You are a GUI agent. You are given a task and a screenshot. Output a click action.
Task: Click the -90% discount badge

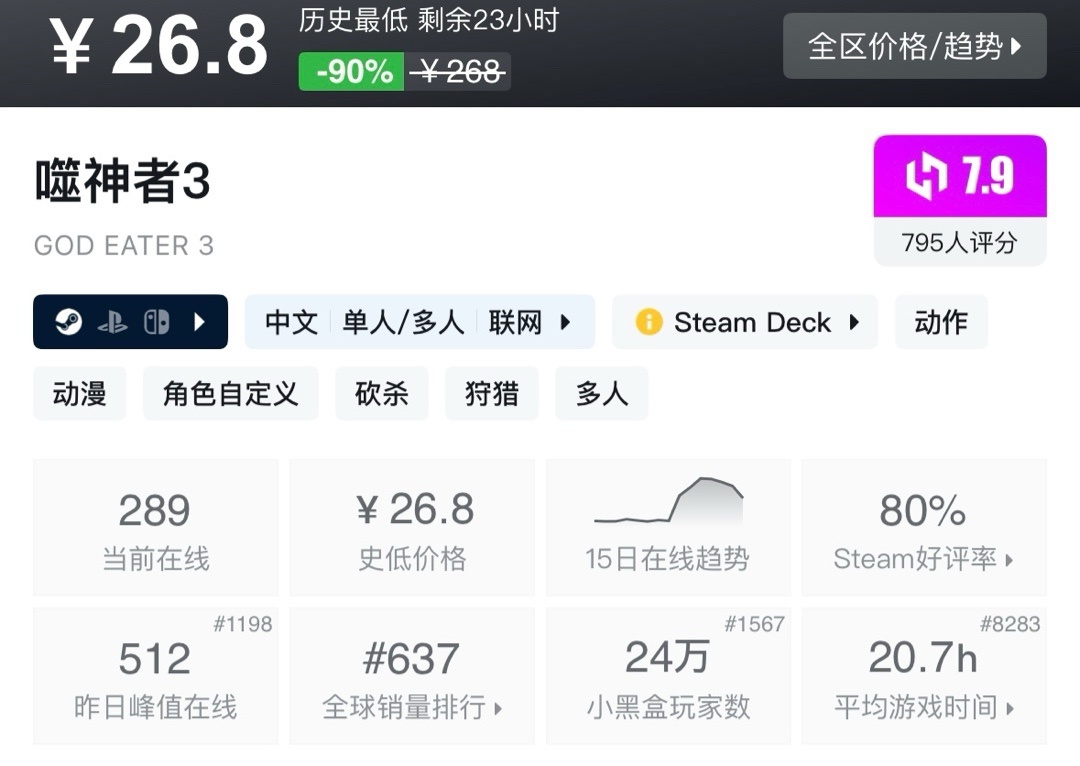351,72
